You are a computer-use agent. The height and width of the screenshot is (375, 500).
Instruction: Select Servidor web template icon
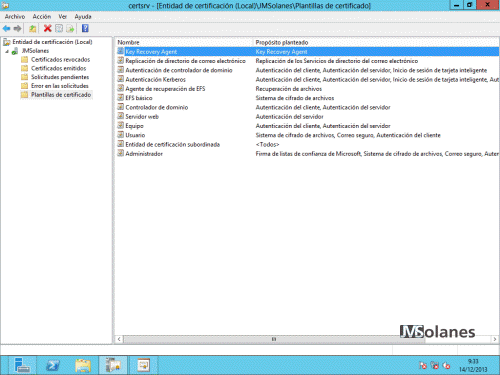coord(121,116)
